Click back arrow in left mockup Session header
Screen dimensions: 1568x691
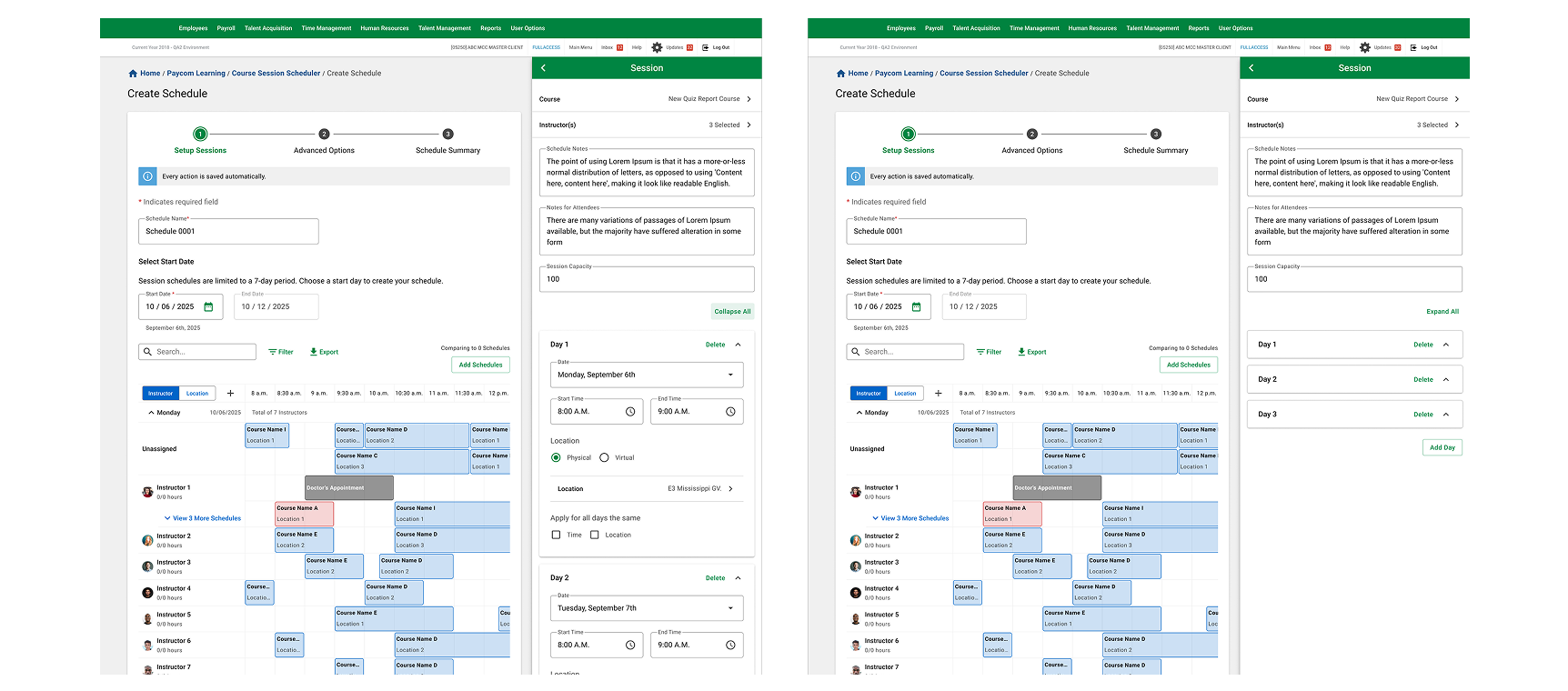coord(544,68)
